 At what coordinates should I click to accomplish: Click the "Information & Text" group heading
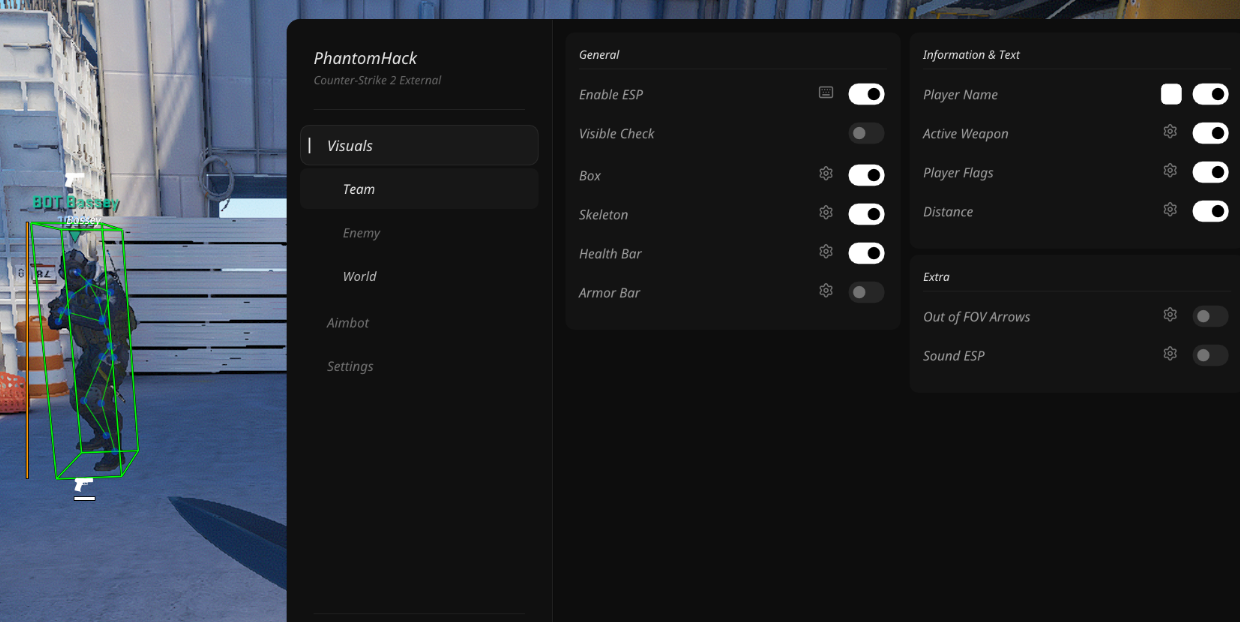point(971,55)
